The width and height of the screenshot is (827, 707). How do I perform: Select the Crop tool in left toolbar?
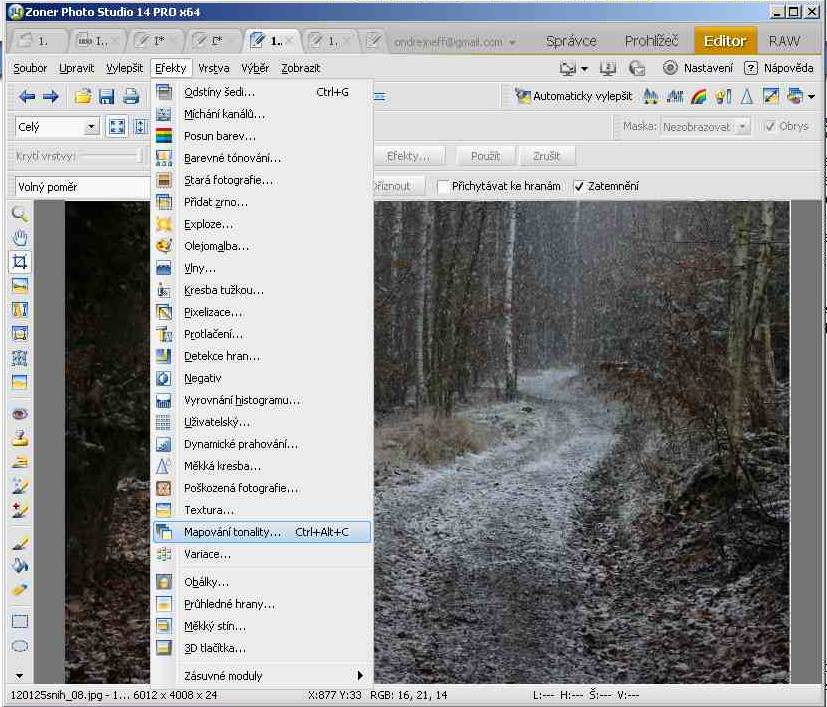[19, 262]
